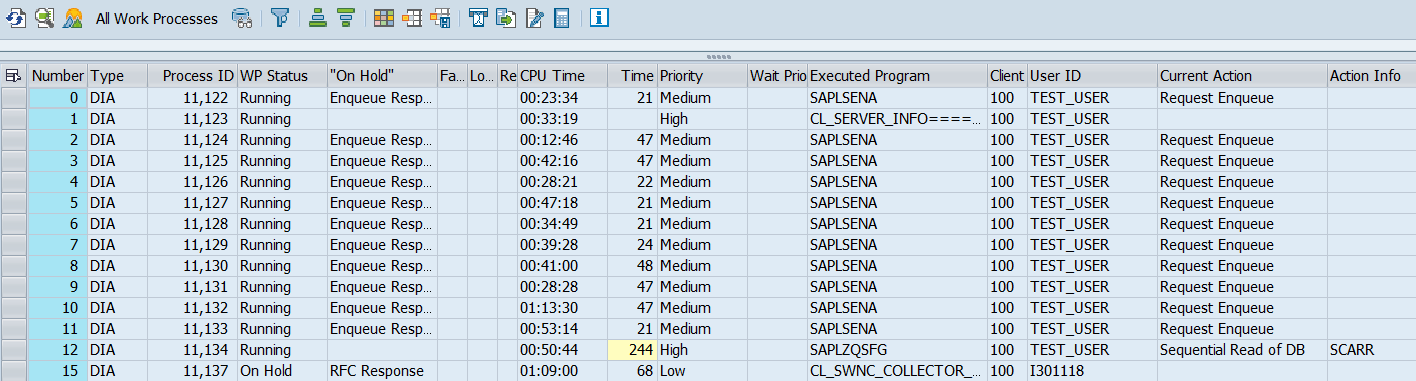Click CPU Time 00:23:34 cell
Image resolution: width=1416 pixels, height=381 pixels.
(562, 98)
